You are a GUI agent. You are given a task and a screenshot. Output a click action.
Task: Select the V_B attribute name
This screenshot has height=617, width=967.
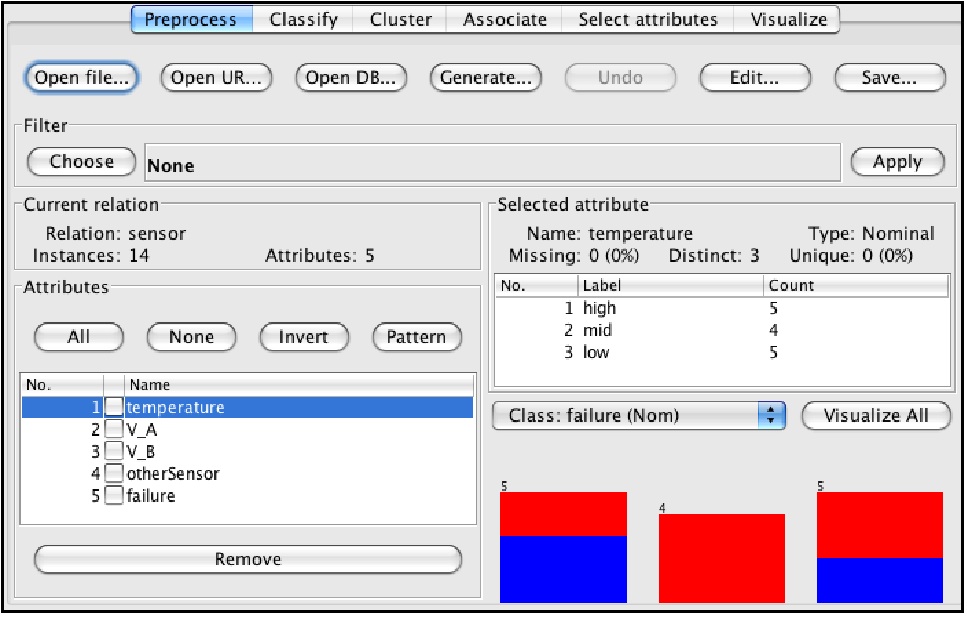click(x=141, y=452)
